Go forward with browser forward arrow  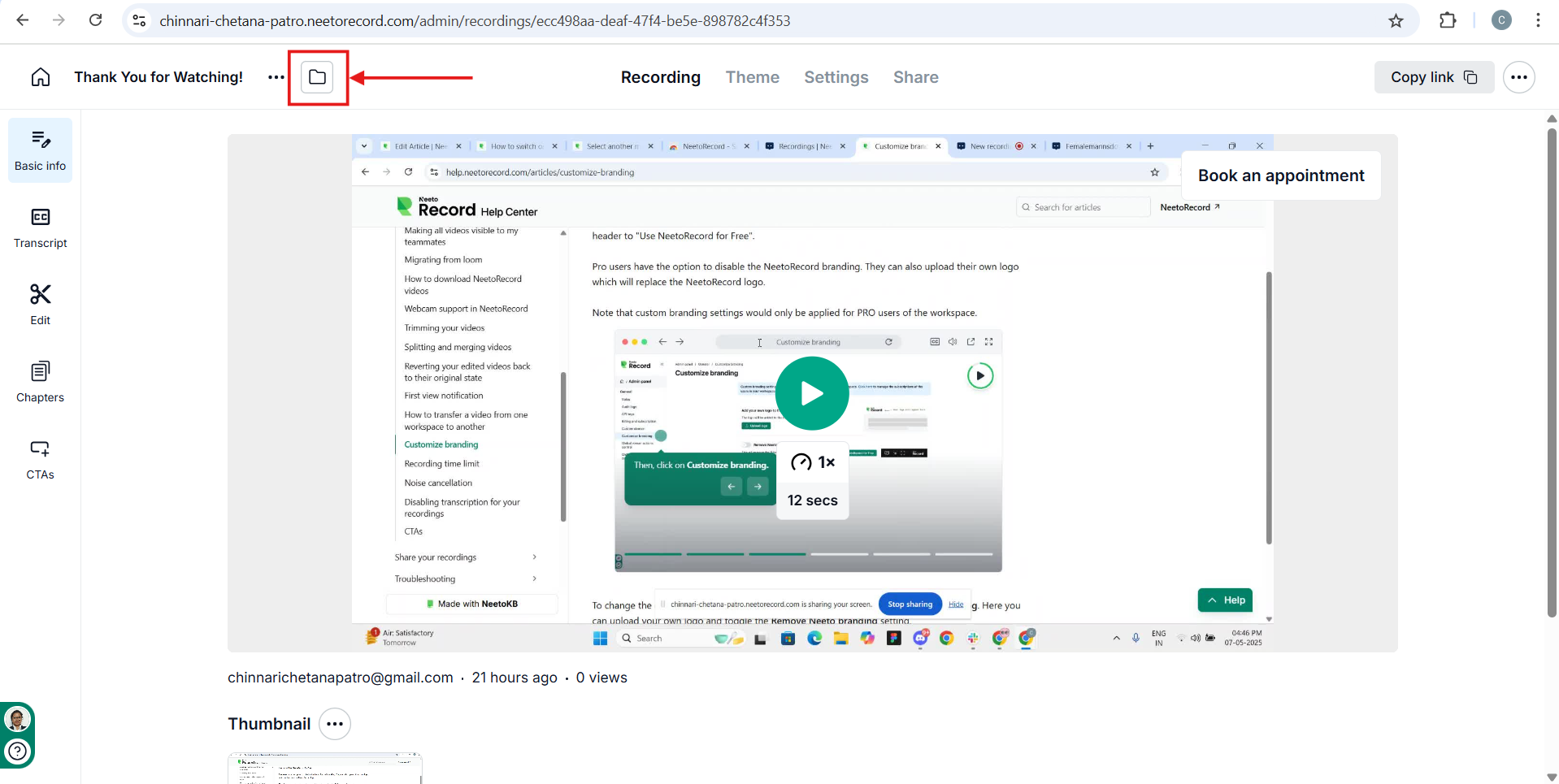pos(59,20)
